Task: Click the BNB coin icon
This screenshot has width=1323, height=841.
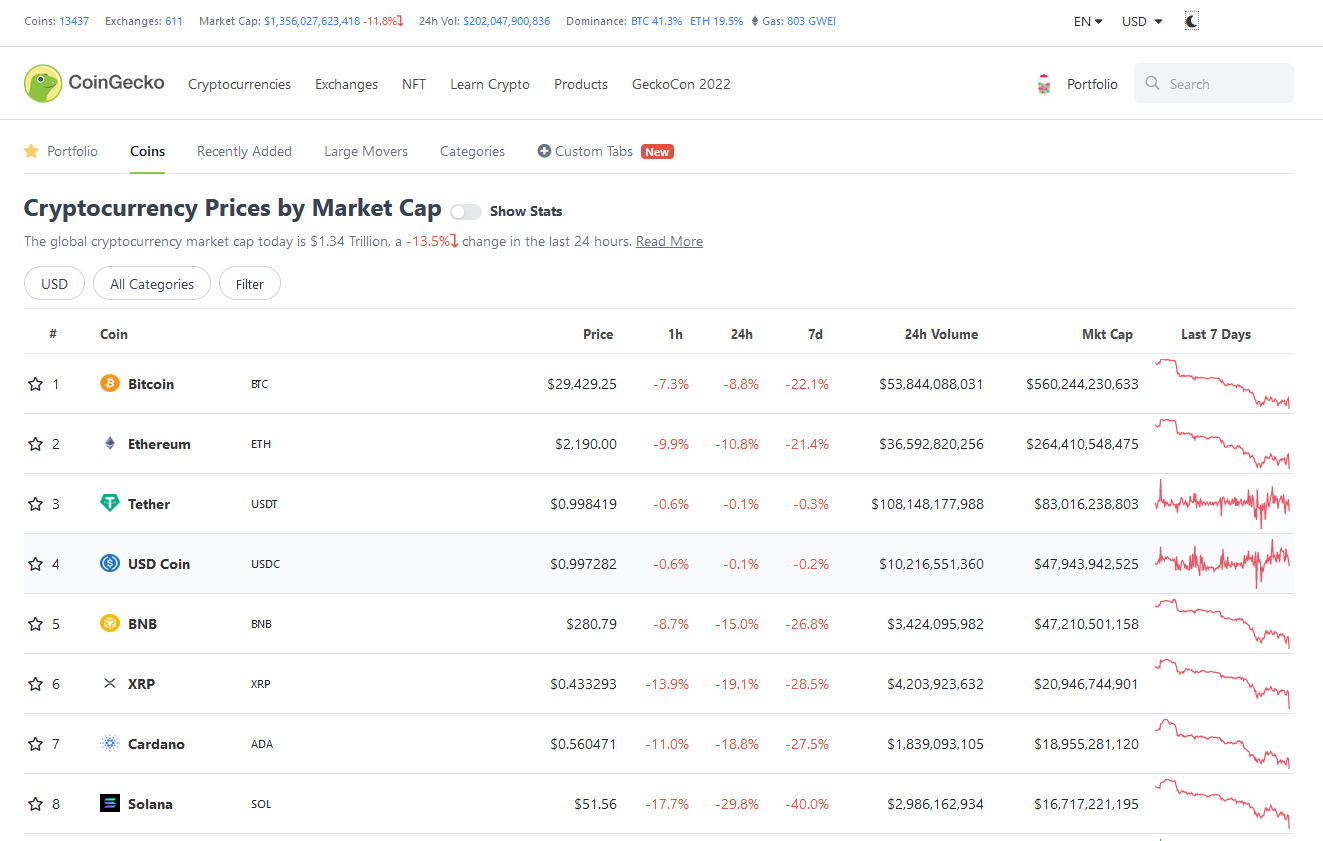Action: click(x=110, y=624)
